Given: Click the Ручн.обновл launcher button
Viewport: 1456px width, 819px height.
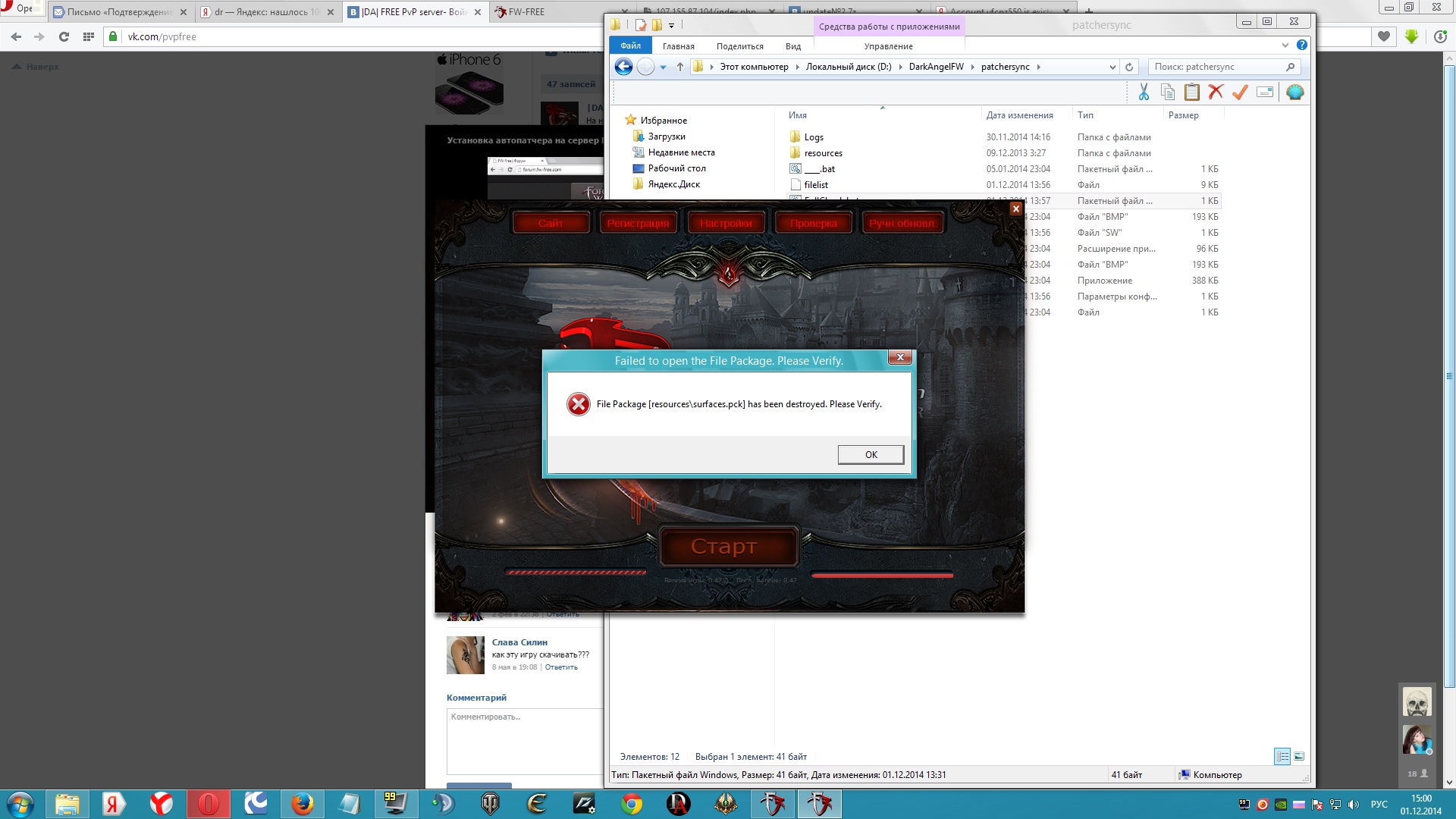Looking at the screenshot, I should coord(902,223).
